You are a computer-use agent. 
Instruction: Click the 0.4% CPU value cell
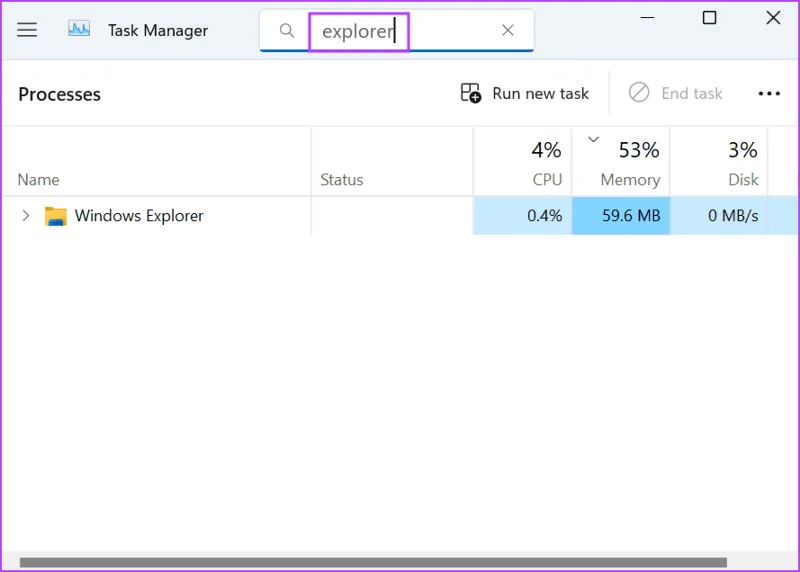point(522,216)
